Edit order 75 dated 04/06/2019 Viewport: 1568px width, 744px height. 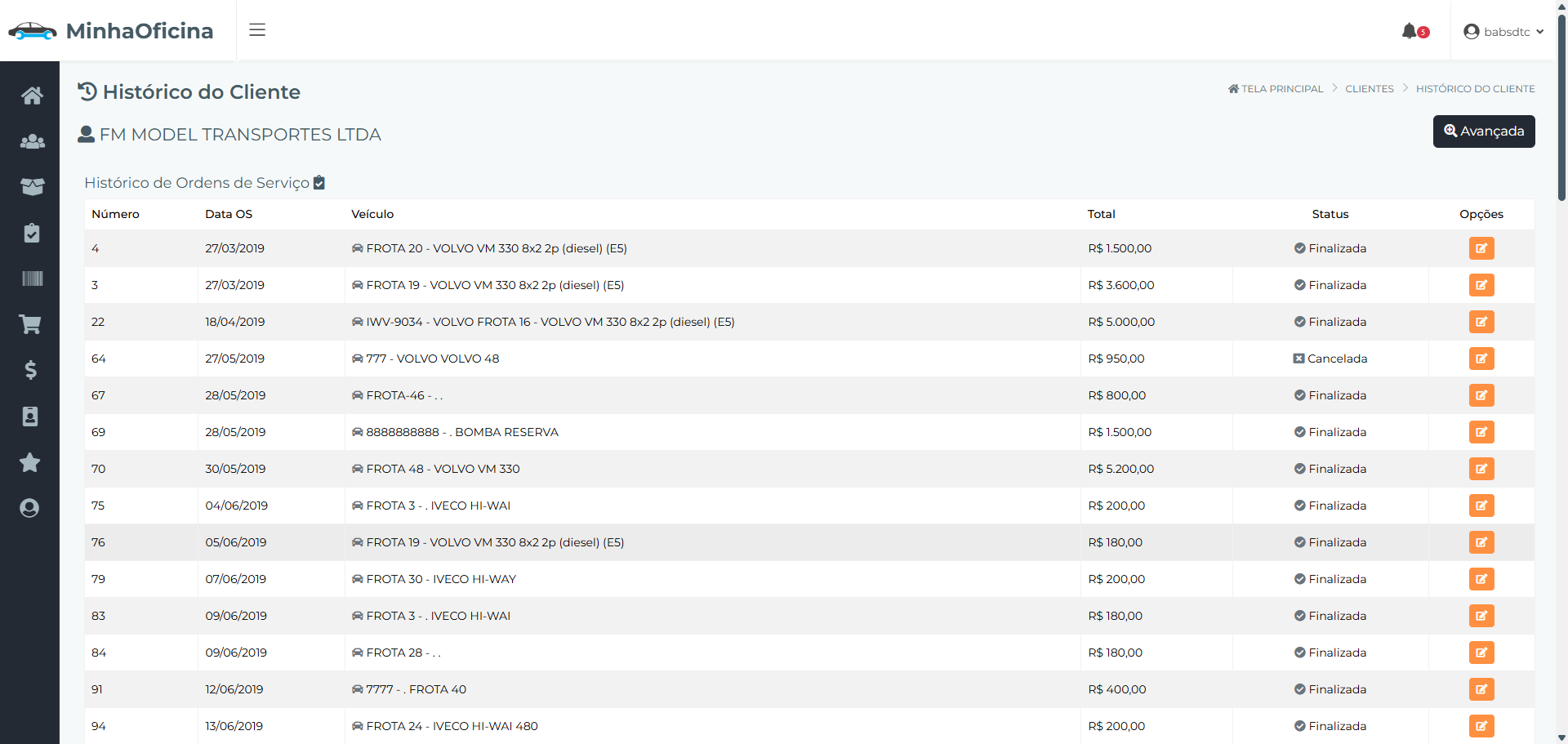coord(1481,506)
